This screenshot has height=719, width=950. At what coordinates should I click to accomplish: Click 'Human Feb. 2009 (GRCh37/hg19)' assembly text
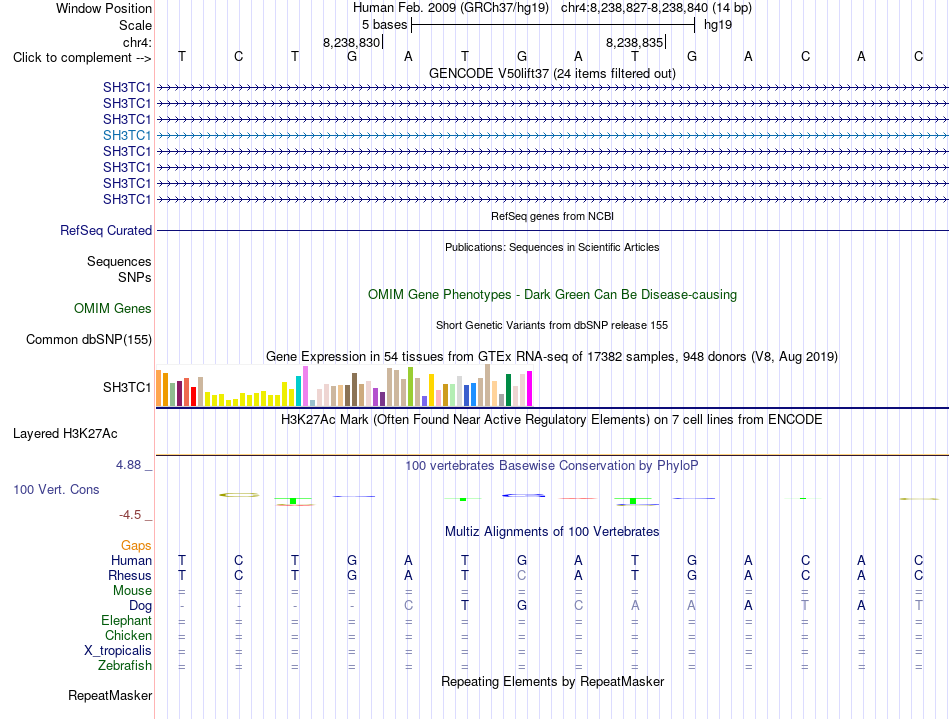click(x=451, y=8)
